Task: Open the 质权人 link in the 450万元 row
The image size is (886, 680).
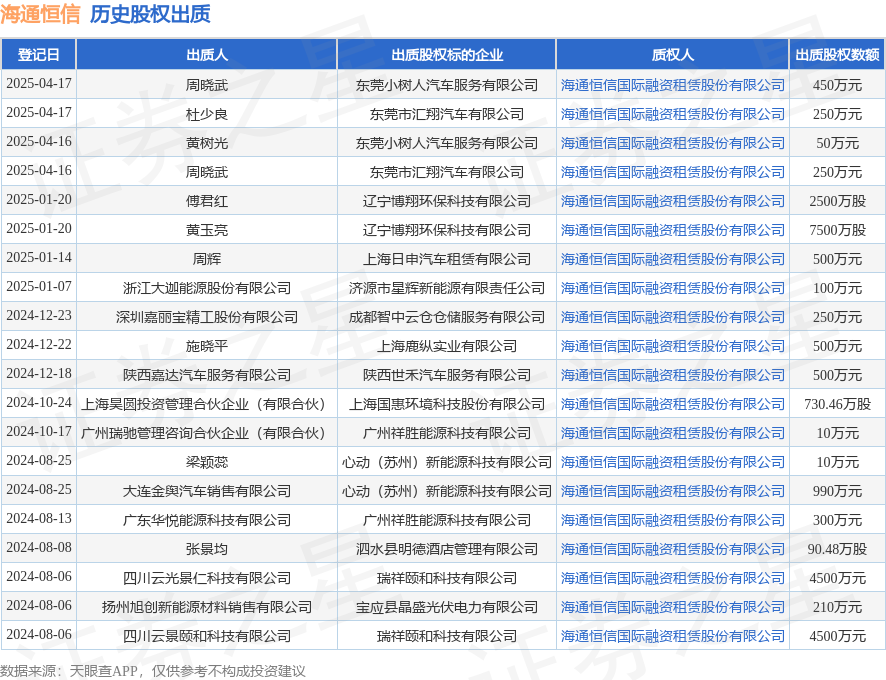Action: (672, 85)
